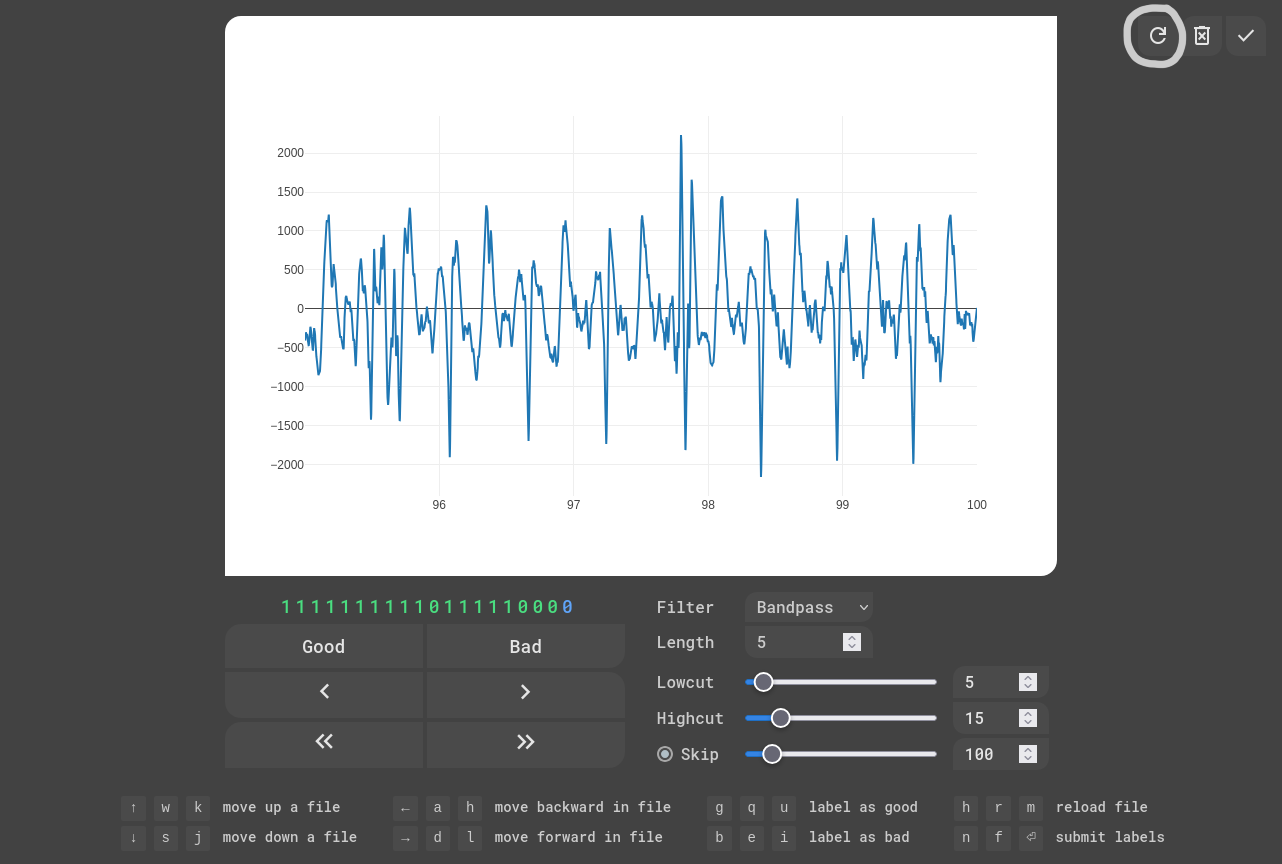Image resolution: width=1282 pixels, height=864 pixels.
Task: Jump backward with double left chevron
Action: coord(324,742)
